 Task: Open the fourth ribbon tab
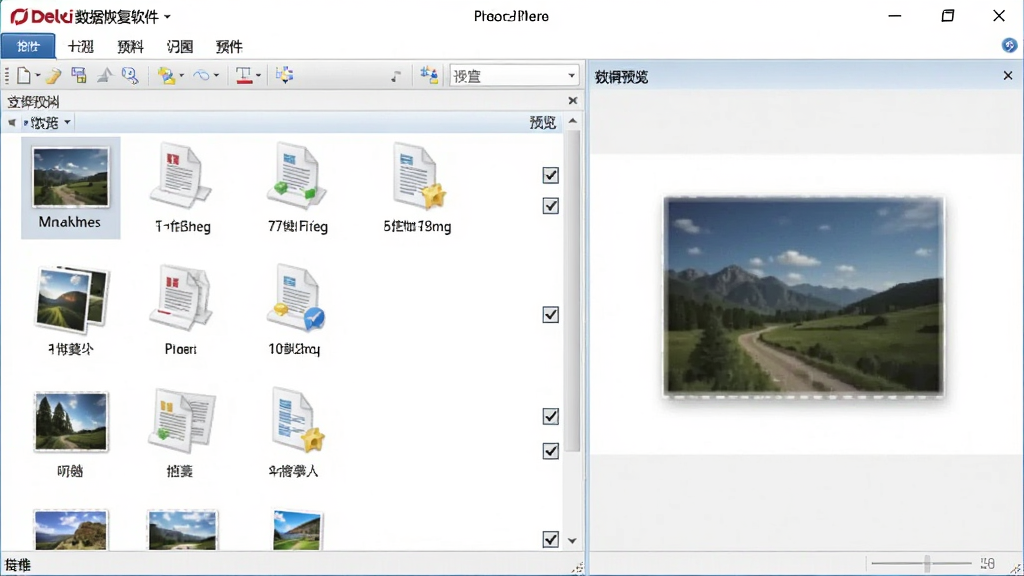(x=180, y=46)
